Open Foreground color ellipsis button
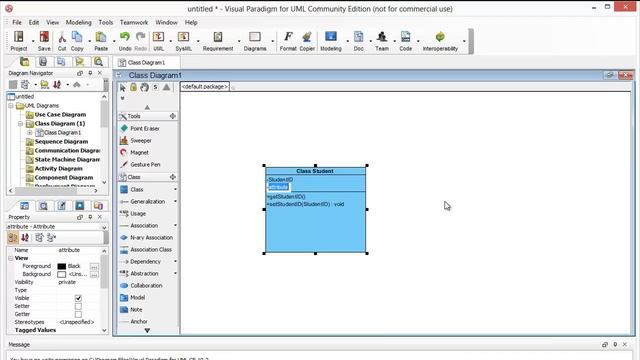 [94, 267]
